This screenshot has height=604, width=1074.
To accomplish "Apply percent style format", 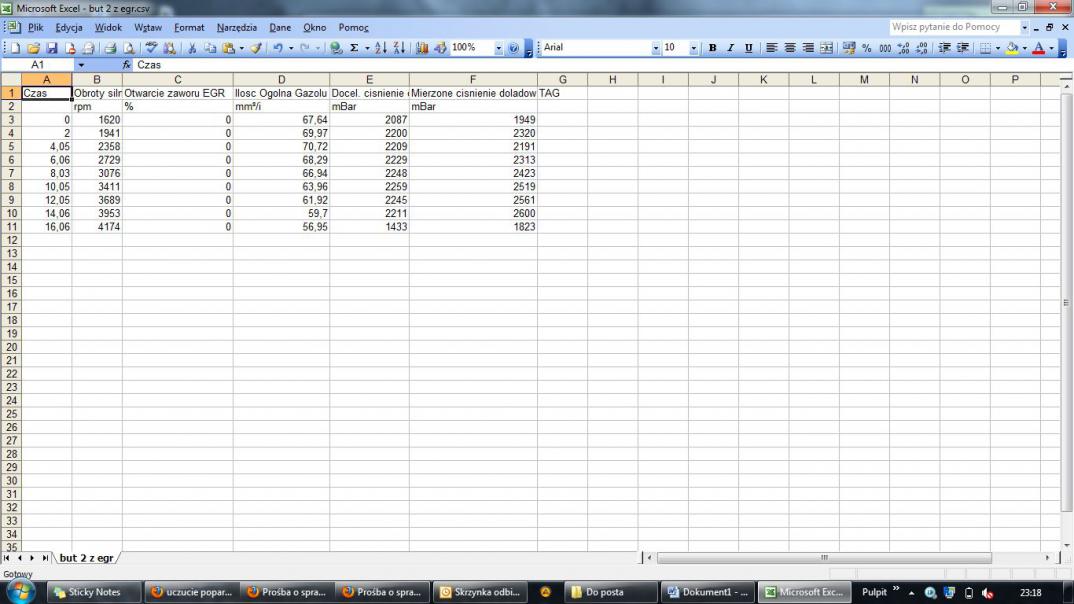I will (867, 48).
